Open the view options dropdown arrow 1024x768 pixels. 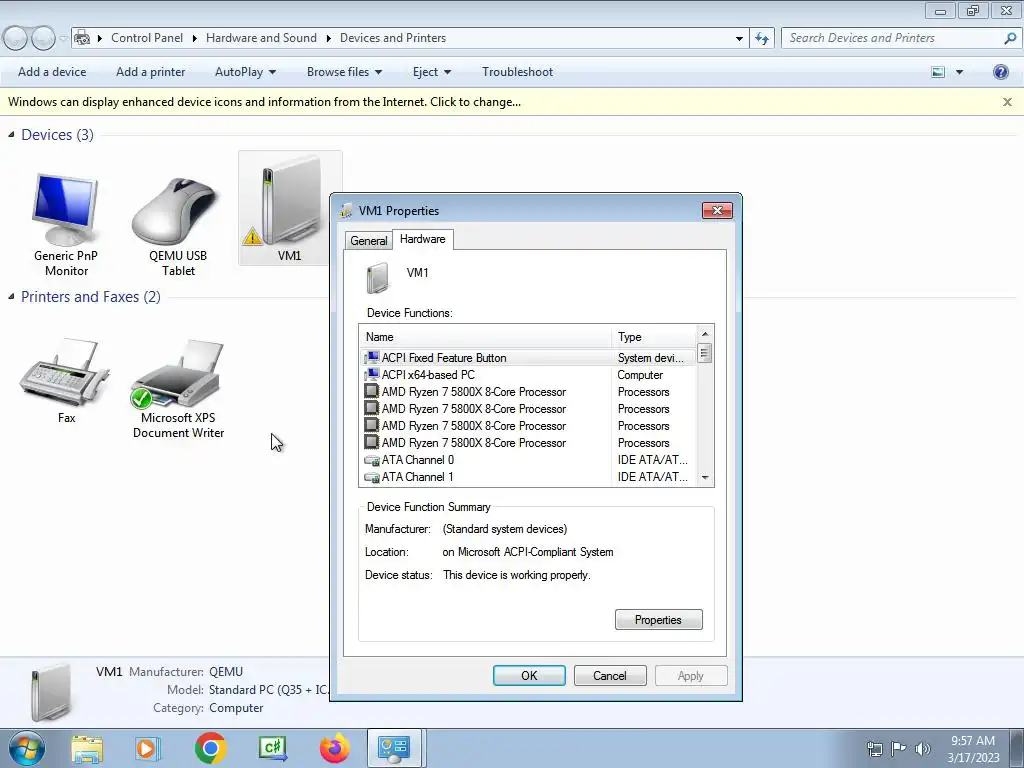(x=959, y=72)
